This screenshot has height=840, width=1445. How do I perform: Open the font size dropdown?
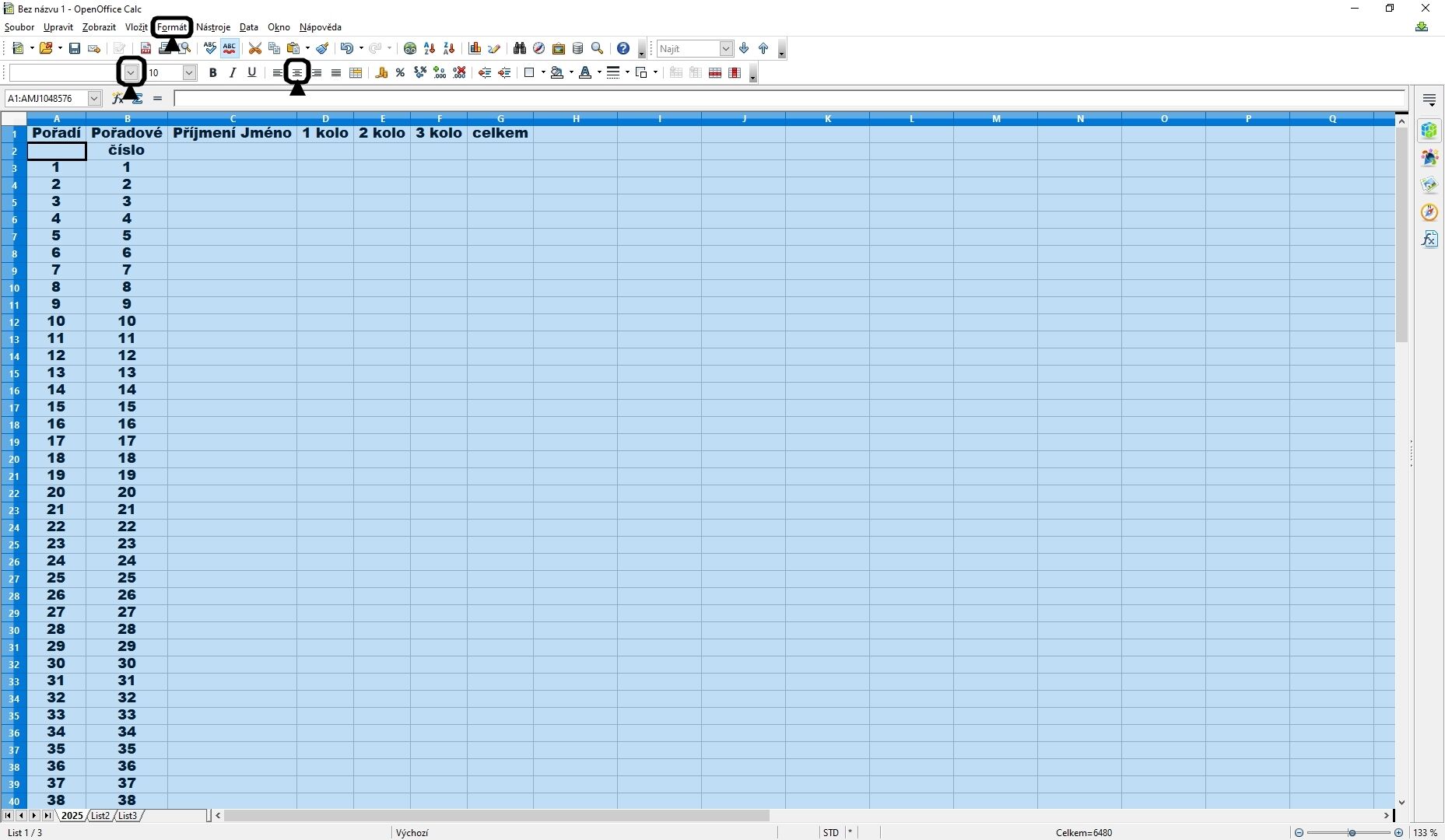coord(189,72)
